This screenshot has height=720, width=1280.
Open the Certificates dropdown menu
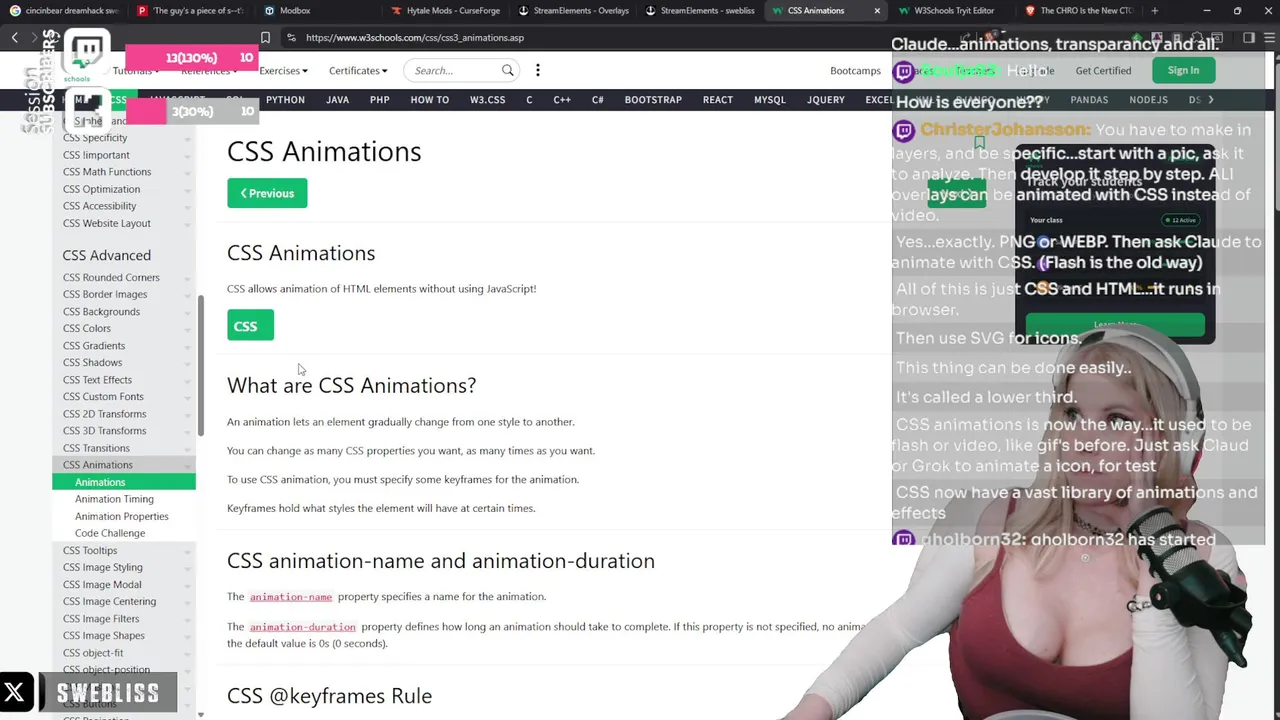click(358, 70)
